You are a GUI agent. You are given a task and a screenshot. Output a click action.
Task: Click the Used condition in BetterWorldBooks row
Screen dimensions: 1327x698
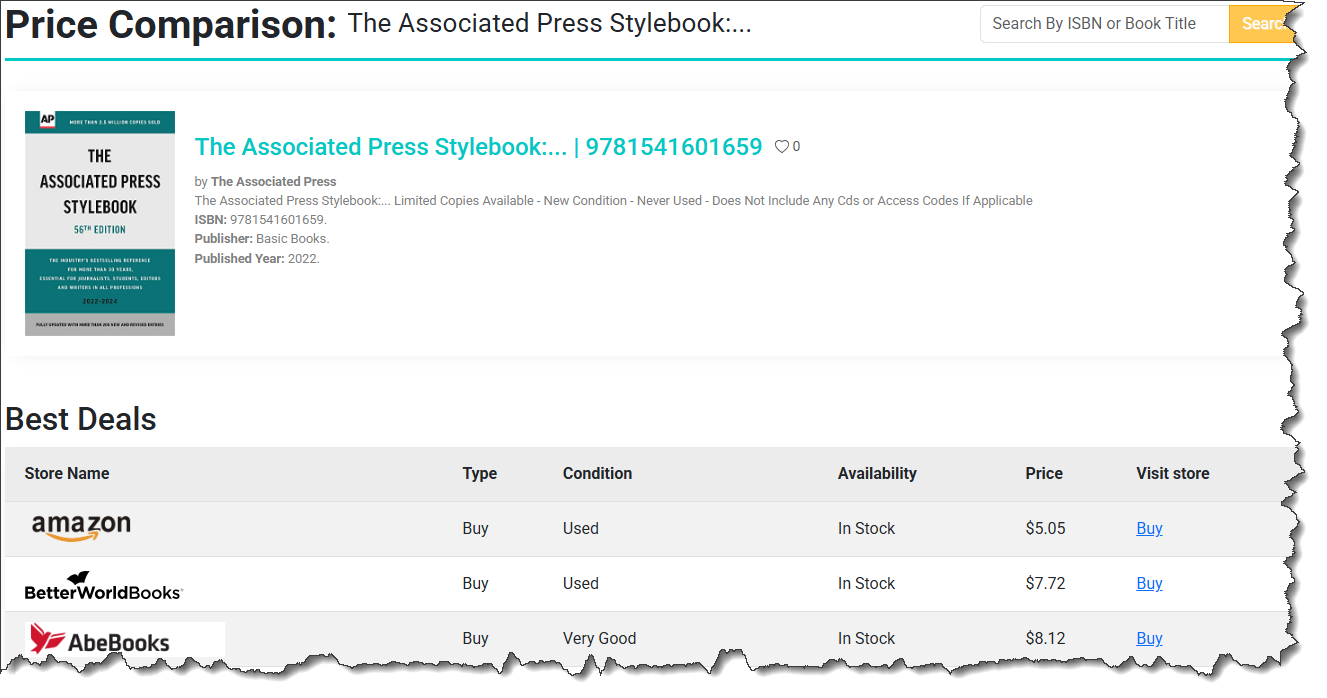pos(581,583)
